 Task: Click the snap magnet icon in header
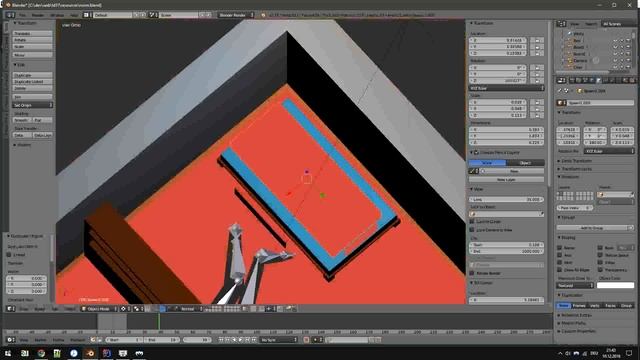(262, 309)
